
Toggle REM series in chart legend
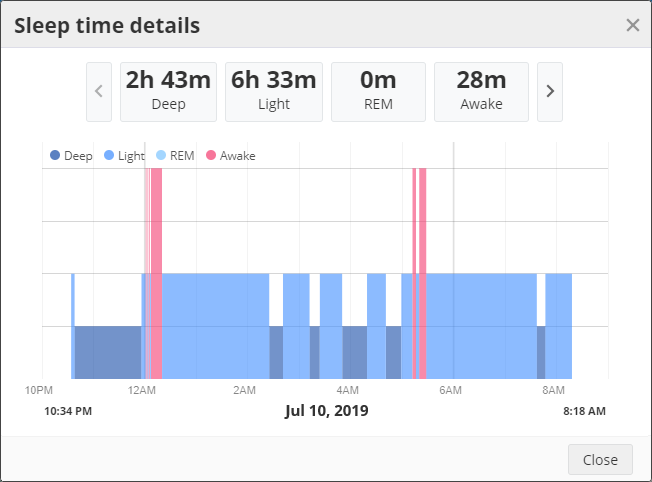(x=175, y=156)
